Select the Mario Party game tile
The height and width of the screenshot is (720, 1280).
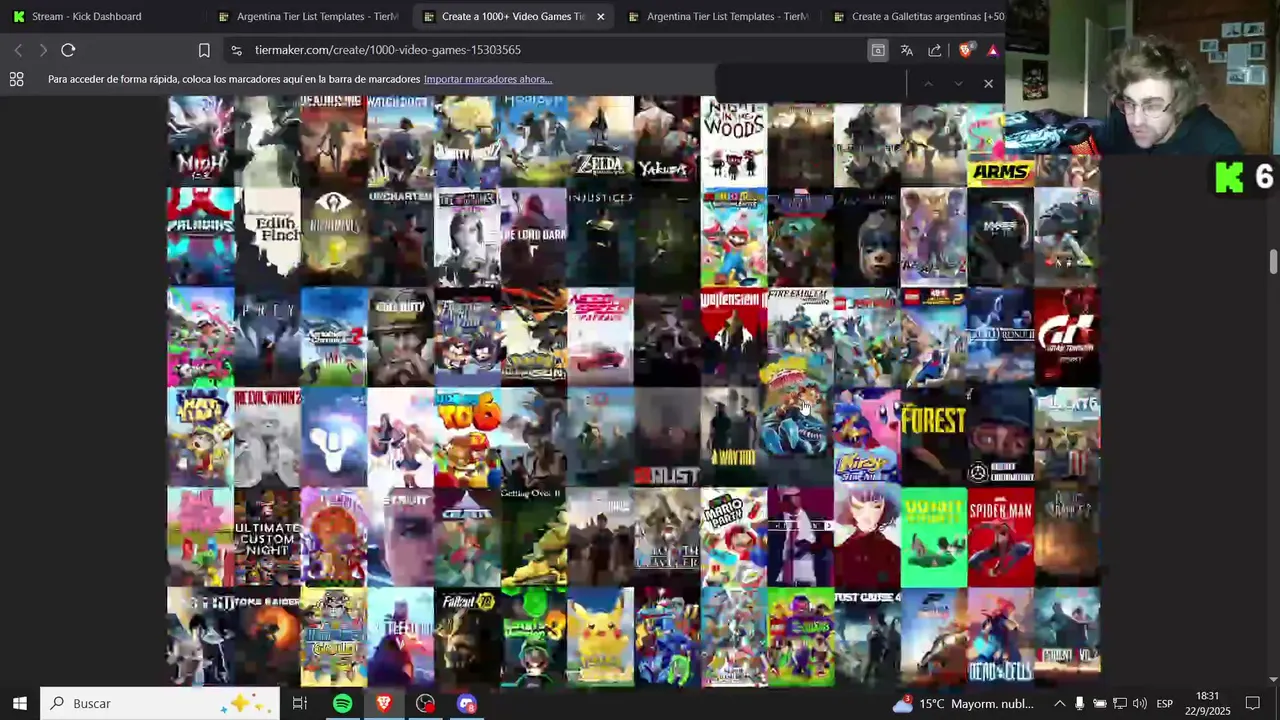click(734, 537)
